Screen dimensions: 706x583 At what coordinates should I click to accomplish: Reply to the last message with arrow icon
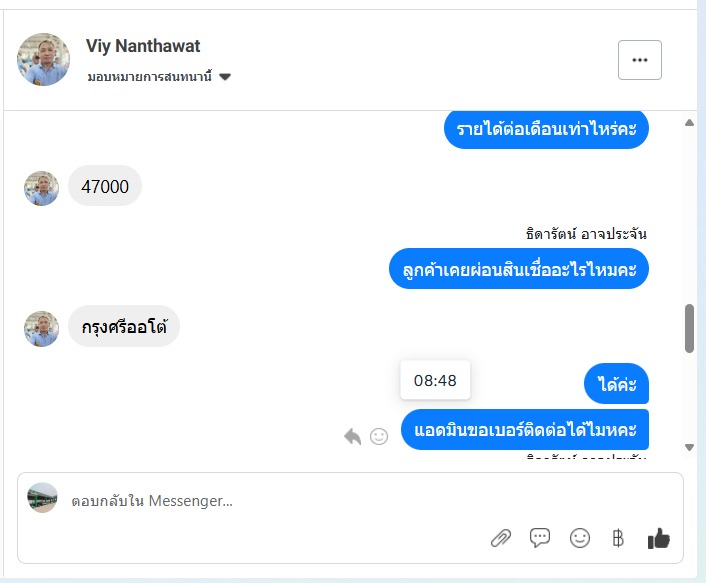coord(352,436)
